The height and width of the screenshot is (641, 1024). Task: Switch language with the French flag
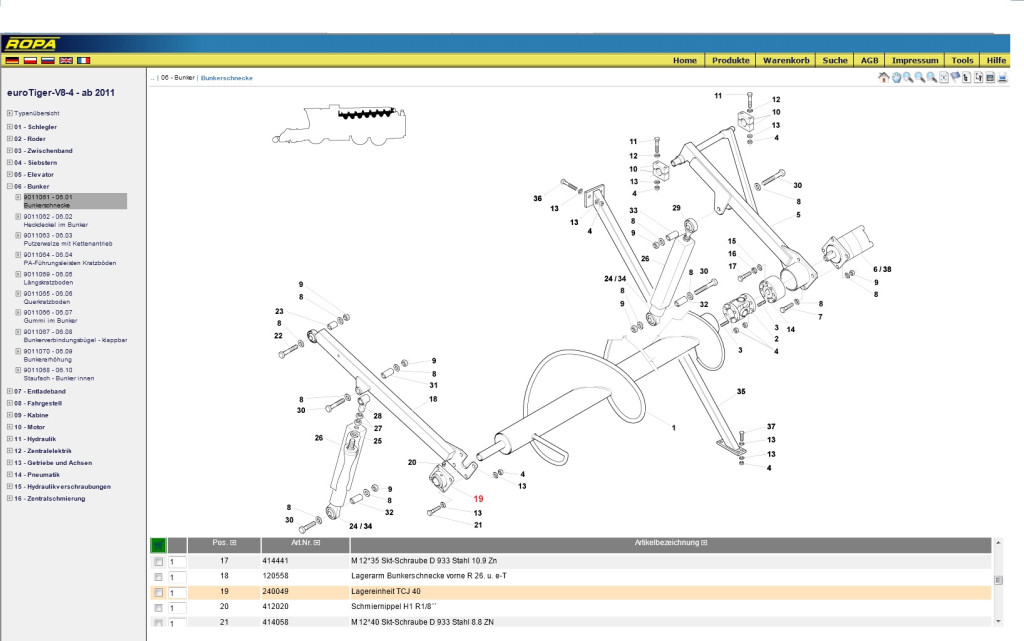point(84,60)
